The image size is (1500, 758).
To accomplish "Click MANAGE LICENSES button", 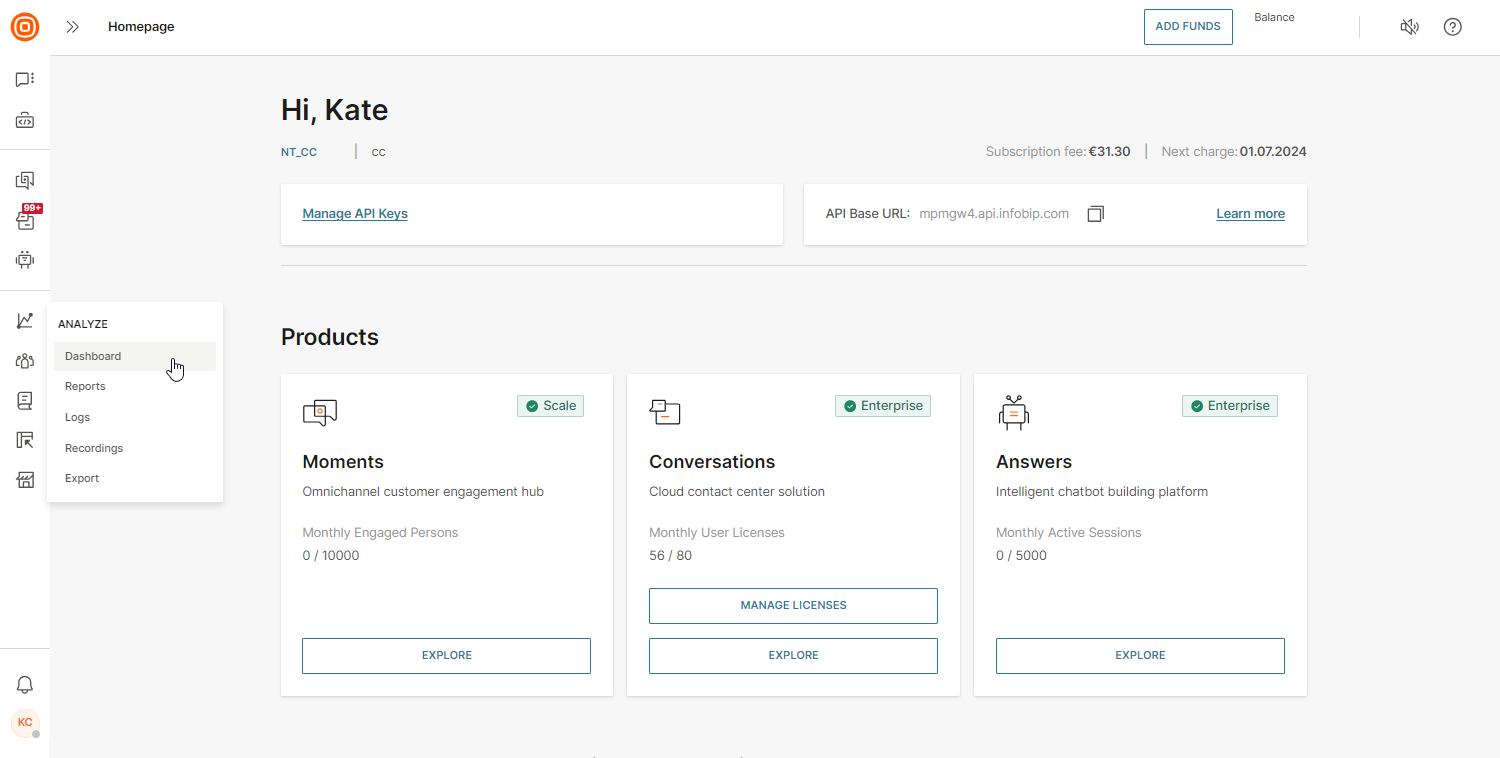I will click(793, 606).
